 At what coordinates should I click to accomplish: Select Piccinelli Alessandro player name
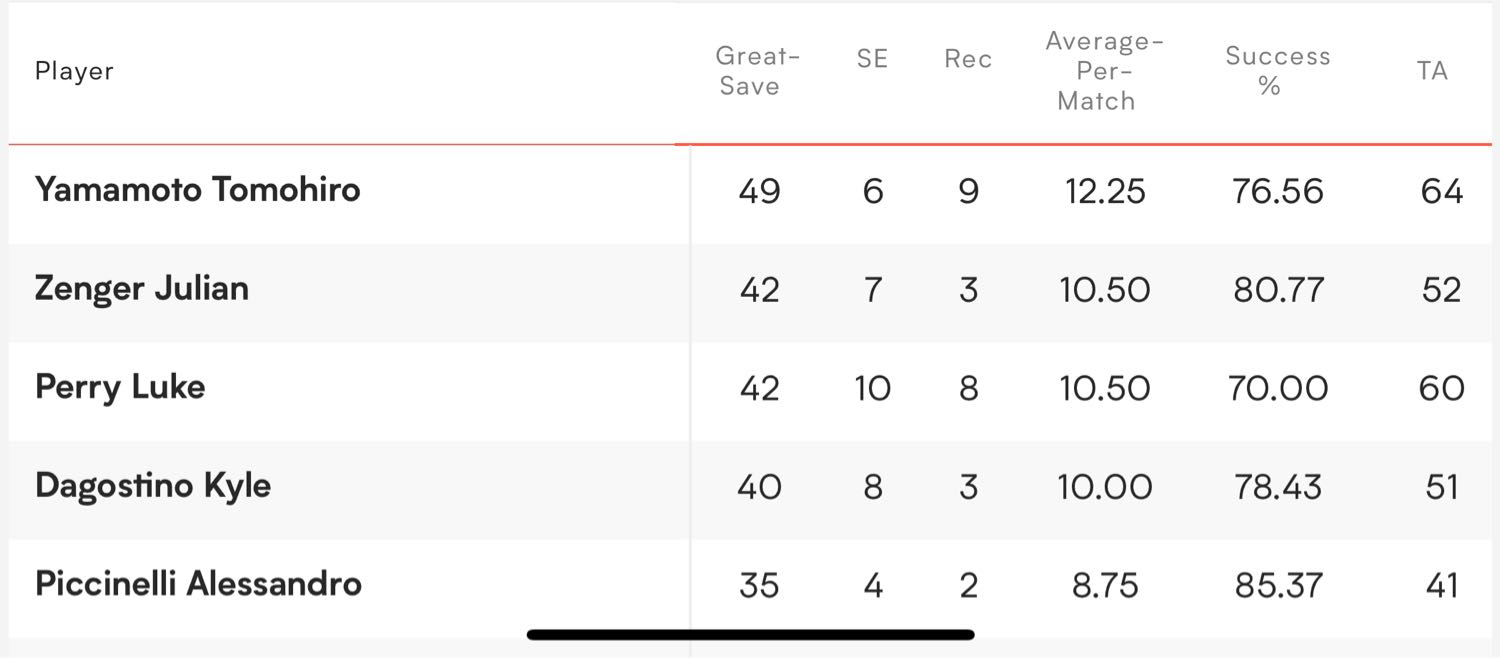click(x=198, y=584)
